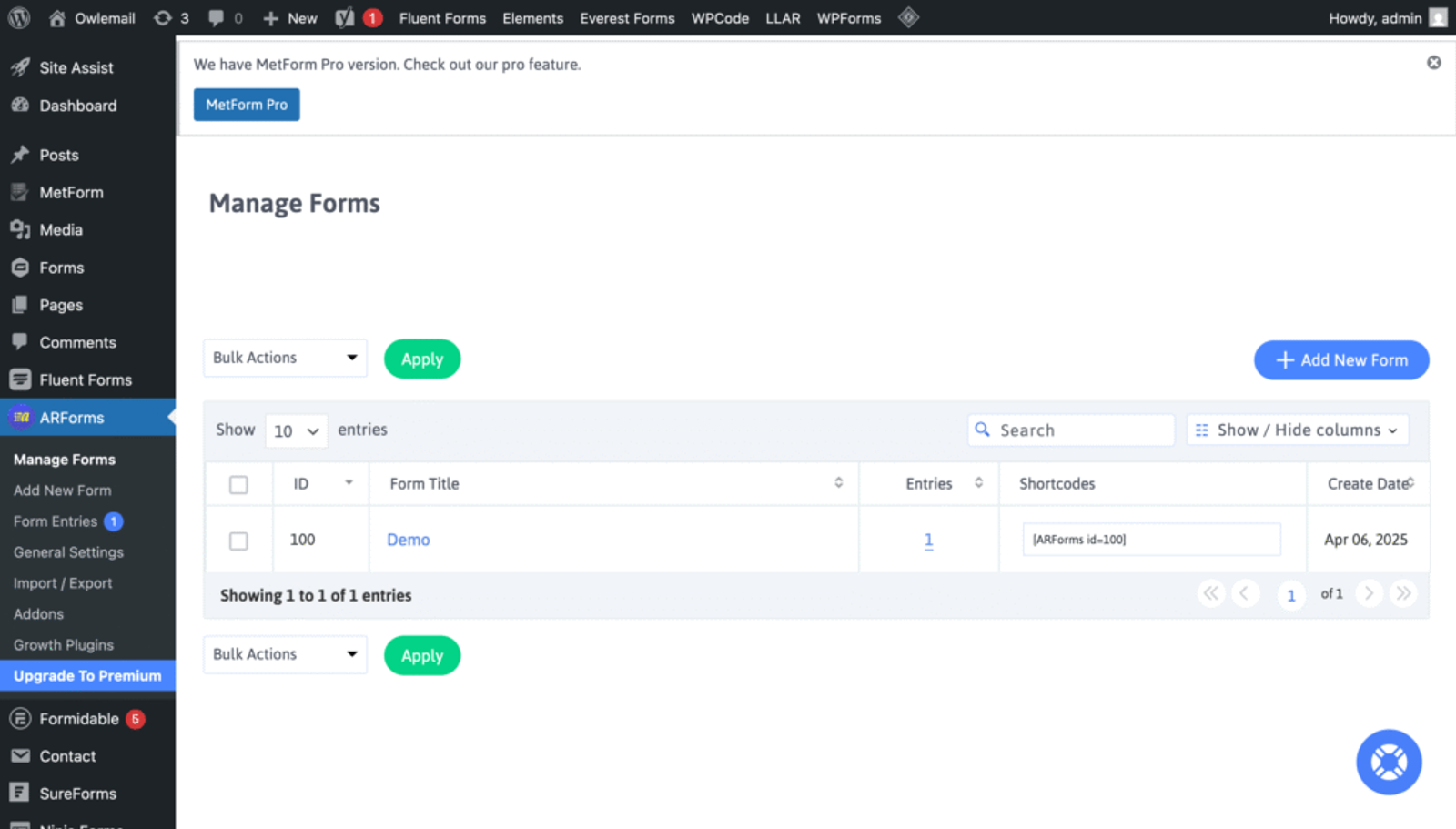Open Import / Export submenu item
This screenshot has height=829, width=1456.
63,583
